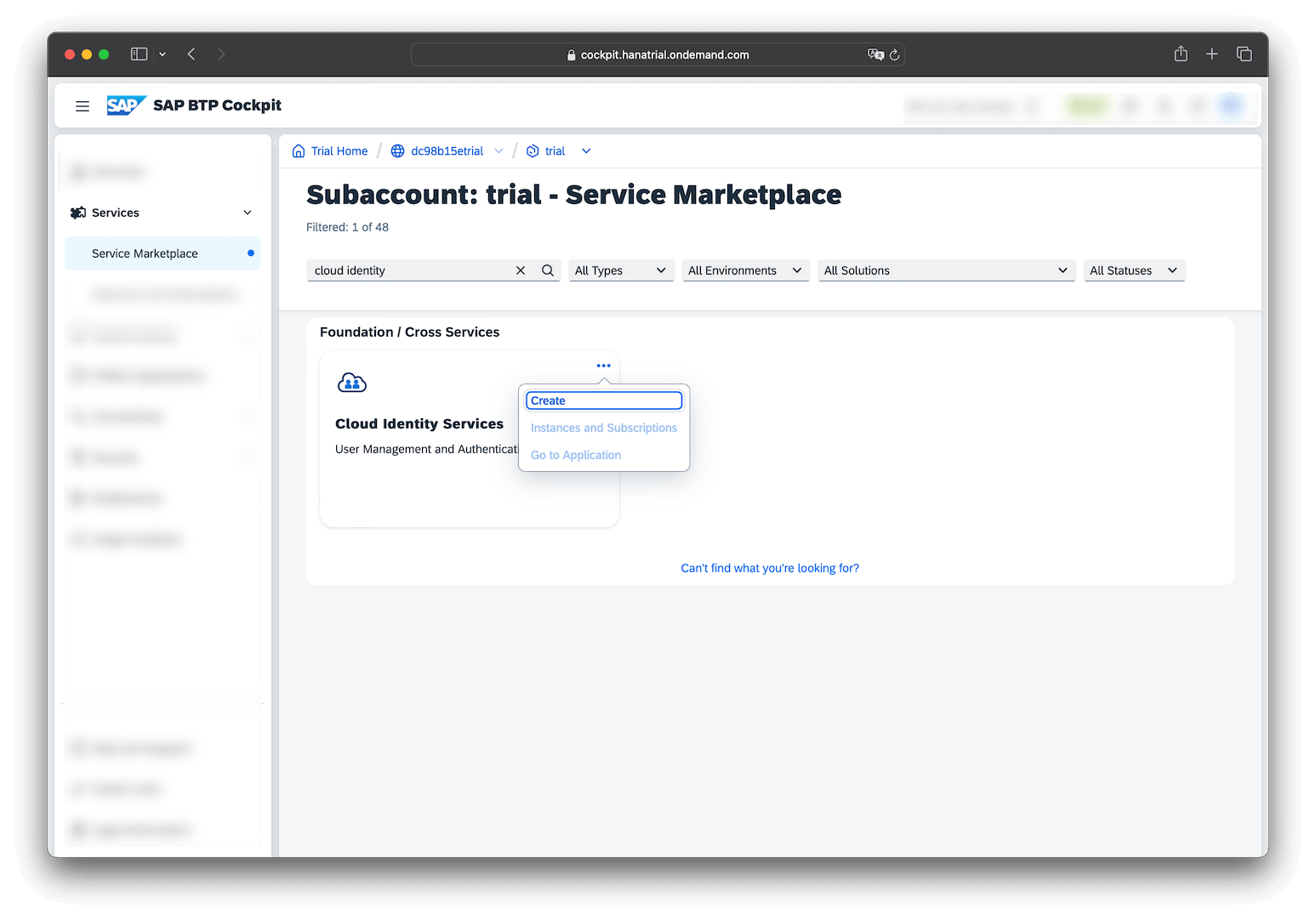
Task: Click the Services puzzle-piece icon
Action: coord(78,212)
